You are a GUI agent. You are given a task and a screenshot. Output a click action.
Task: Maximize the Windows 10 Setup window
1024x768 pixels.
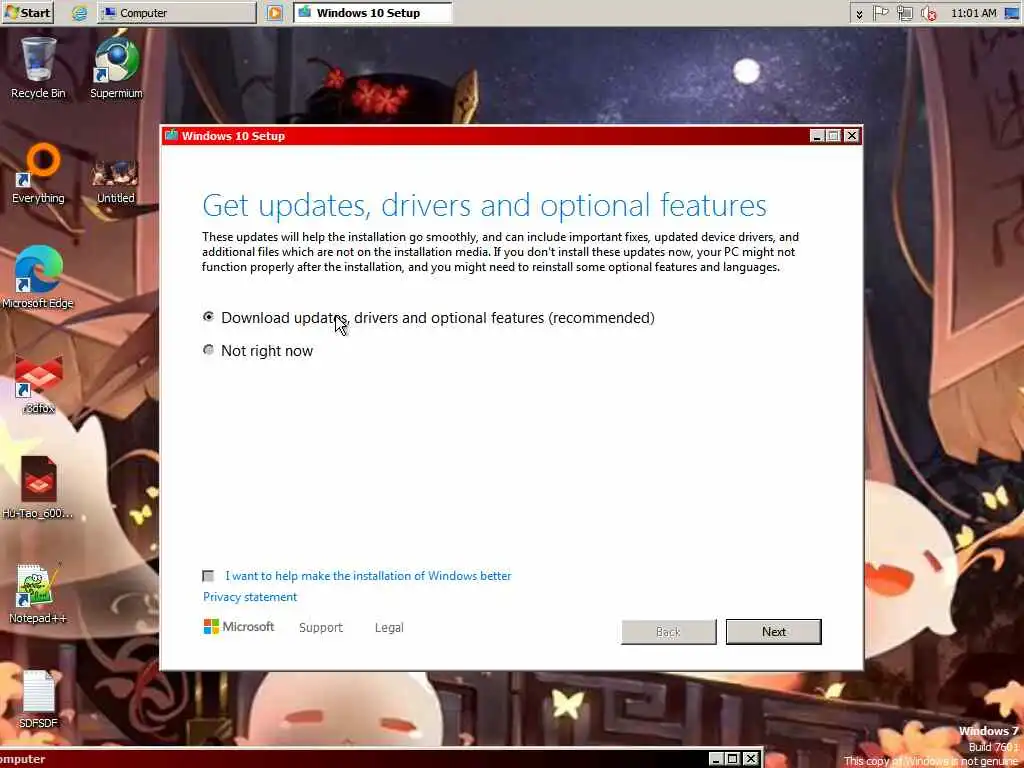tap(833, 135)
